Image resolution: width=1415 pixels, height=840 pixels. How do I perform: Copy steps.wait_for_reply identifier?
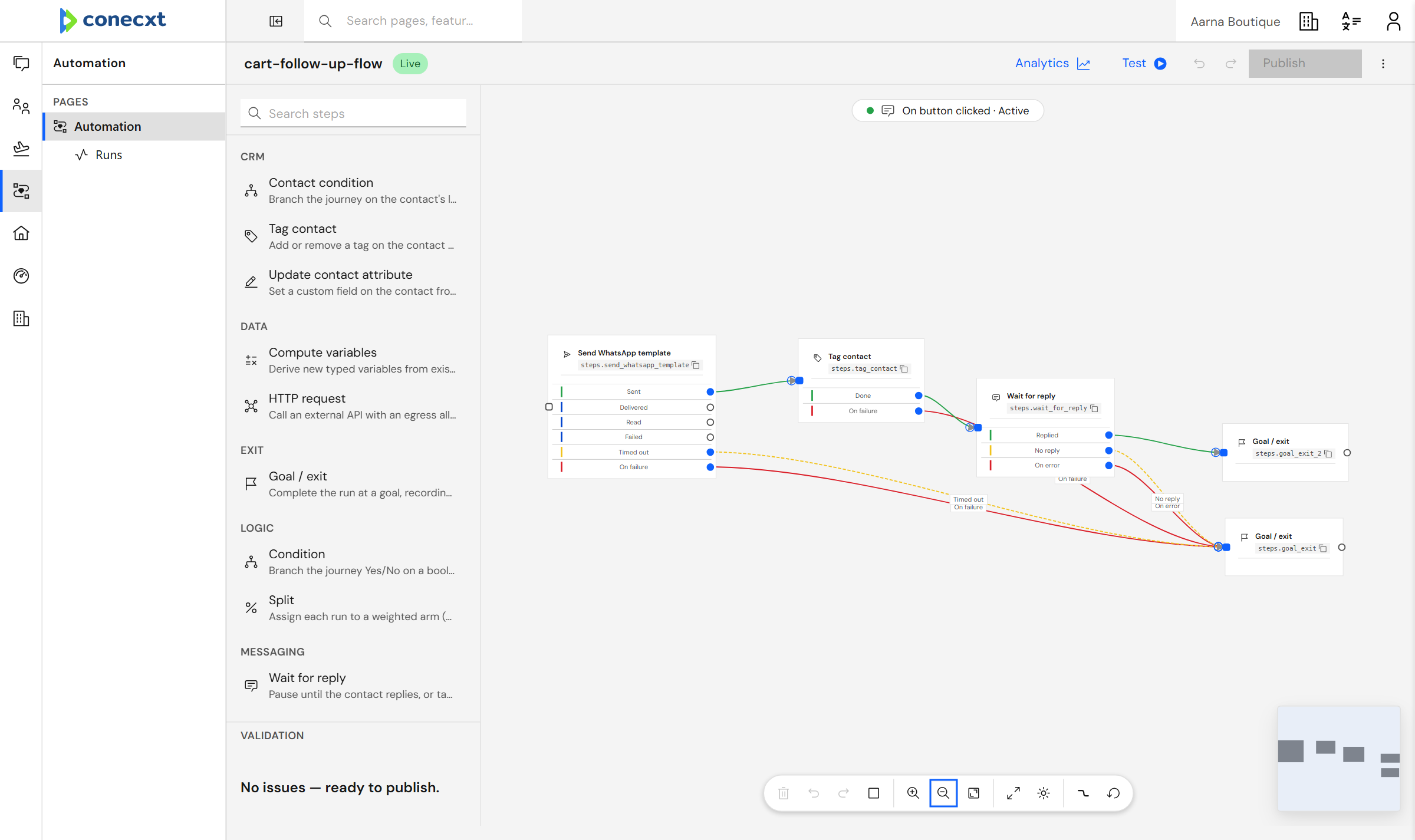(1094, 409)
